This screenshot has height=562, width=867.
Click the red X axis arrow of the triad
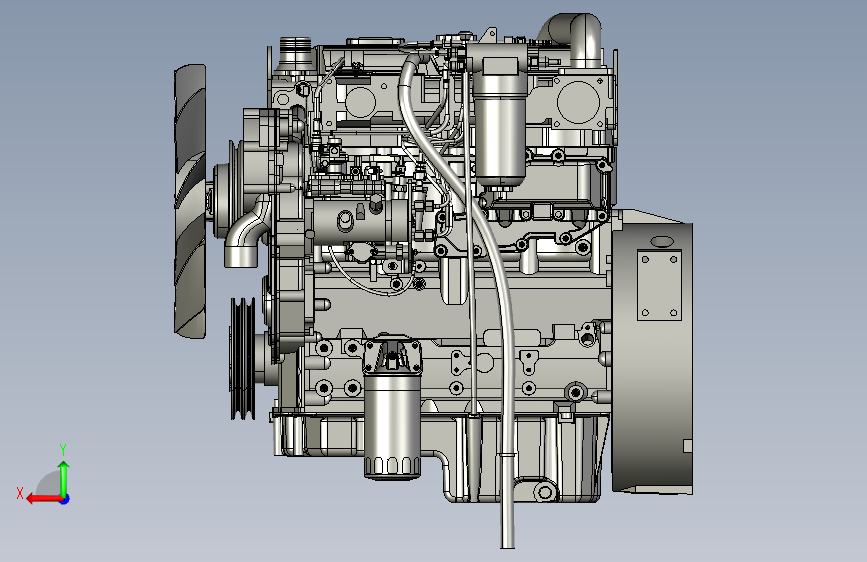[44, 499]
